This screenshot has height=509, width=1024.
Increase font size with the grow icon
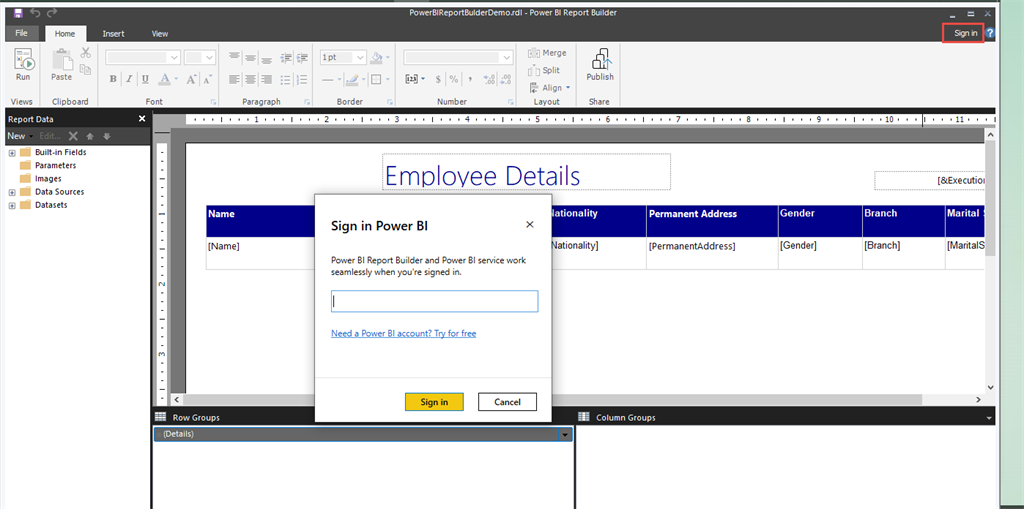pyautogui.click(x=191, y=79)
